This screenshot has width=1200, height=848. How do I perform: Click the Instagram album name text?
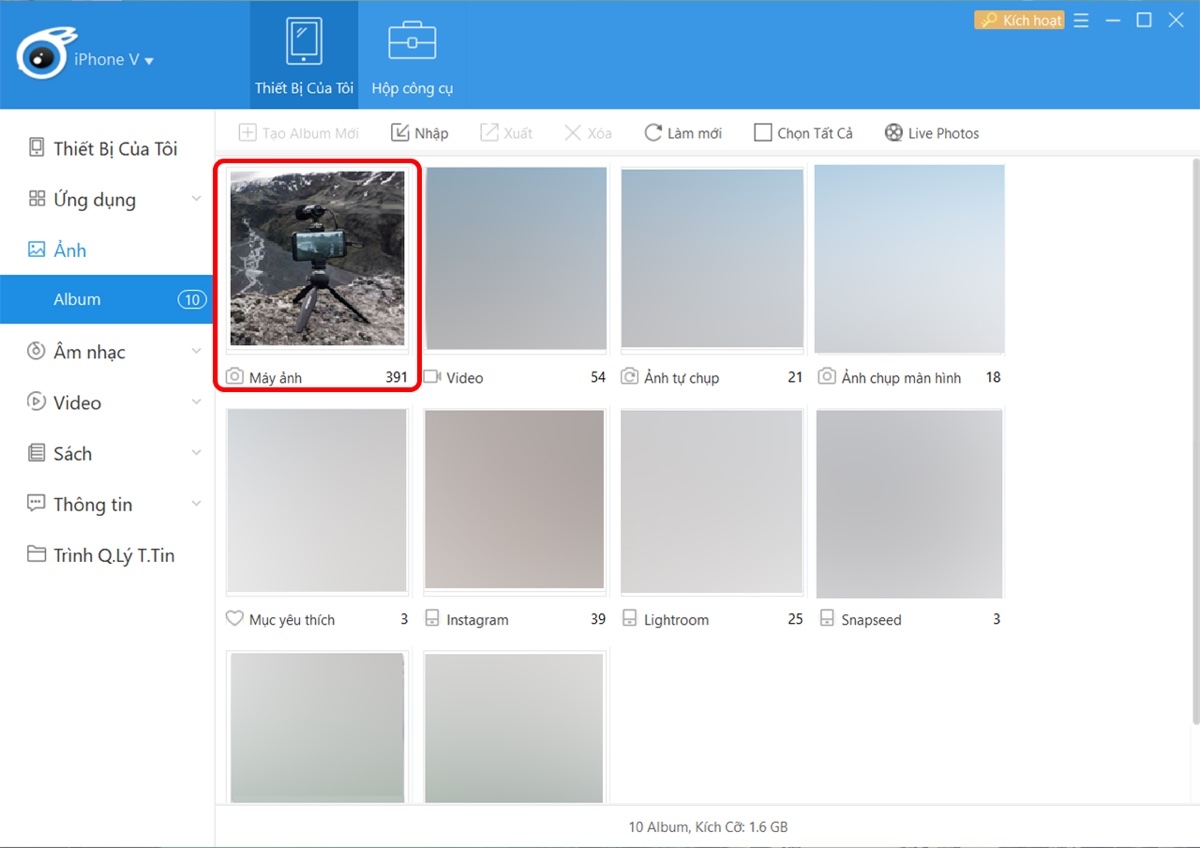477,620
